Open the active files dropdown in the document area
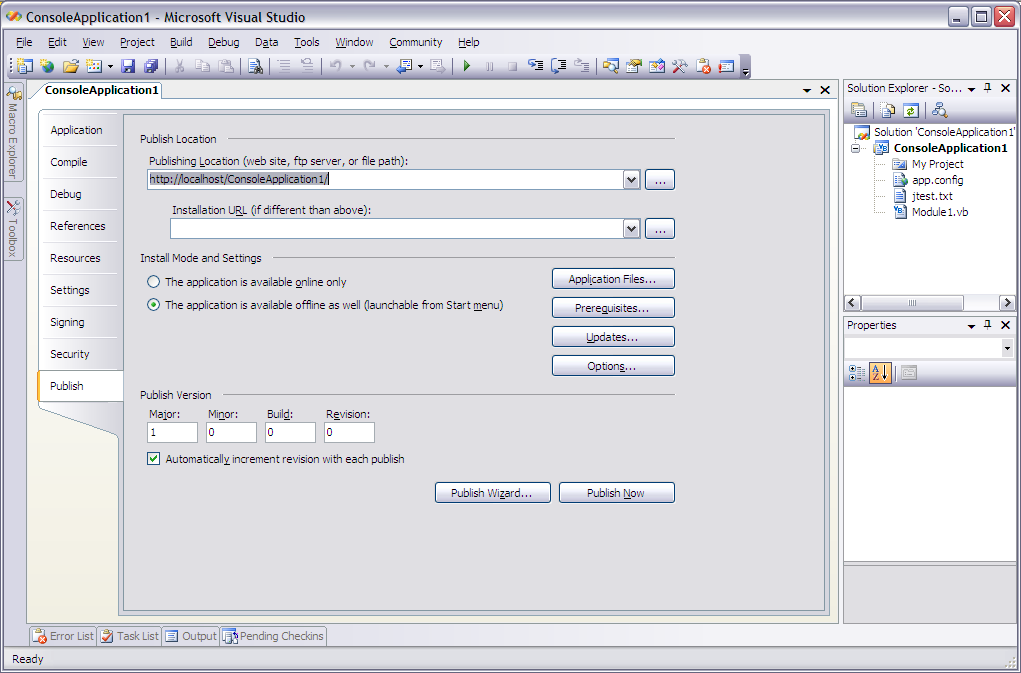 coord(807,90)
